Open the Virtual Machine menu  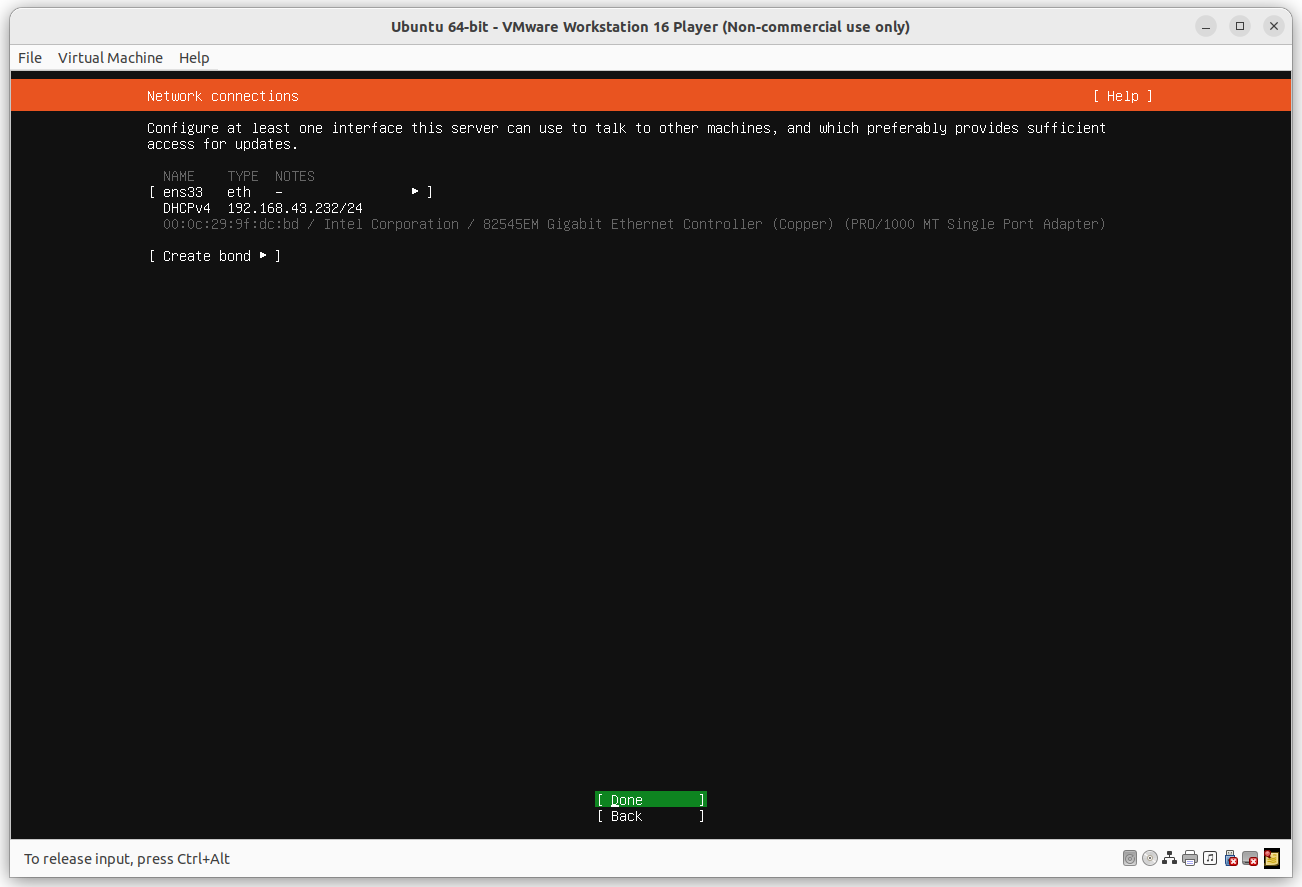click(110, 57)
